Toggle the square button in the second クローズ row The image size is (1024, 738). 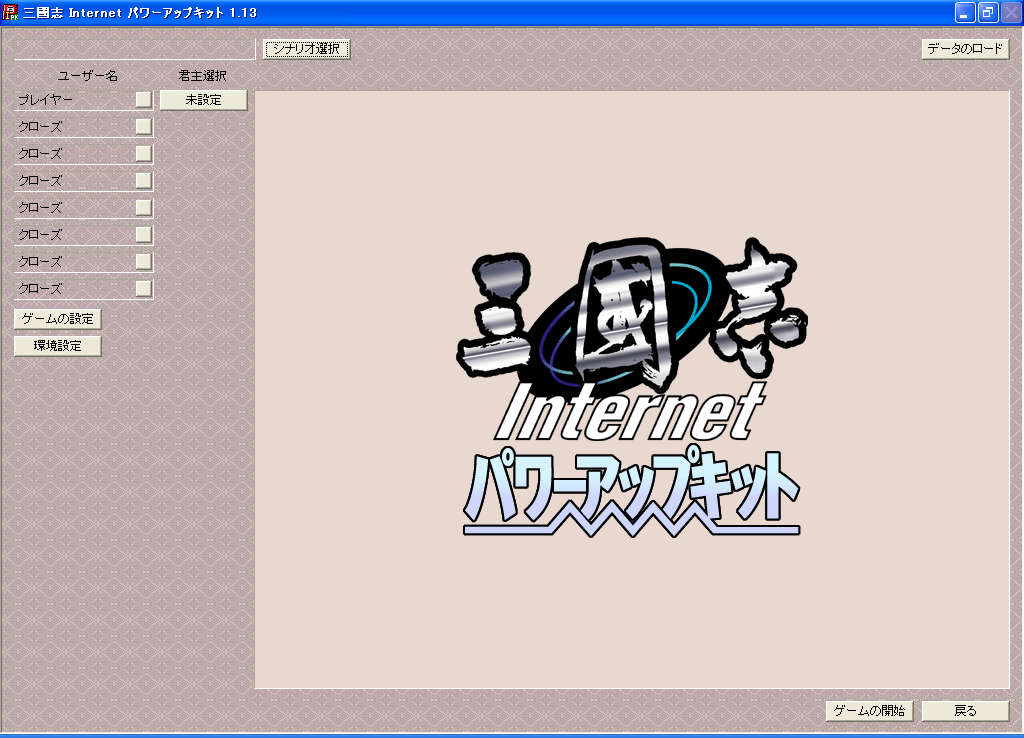coord(144,154)
